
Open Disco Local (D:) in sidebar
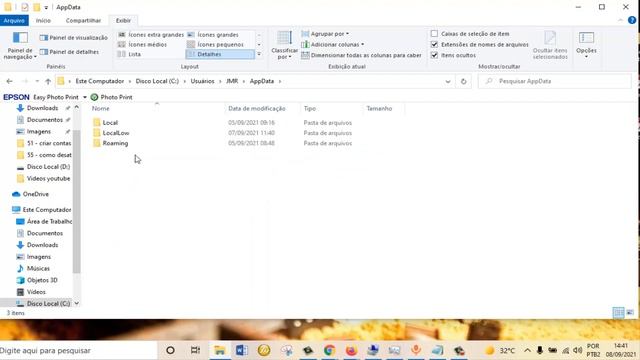(48, 167)
